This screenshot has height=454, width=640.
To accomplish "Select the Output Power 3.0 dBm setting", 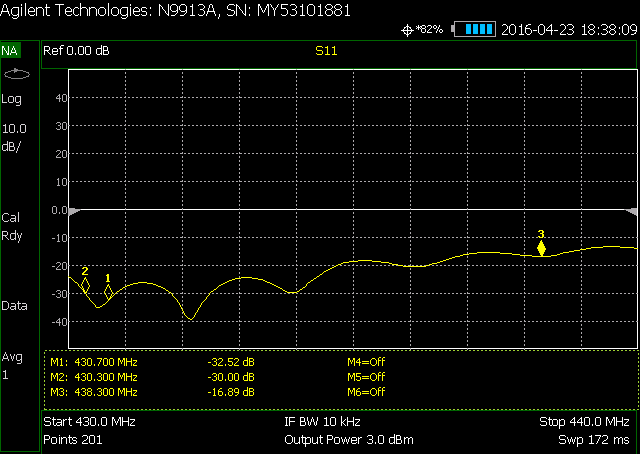I will [x=348, y=440].
